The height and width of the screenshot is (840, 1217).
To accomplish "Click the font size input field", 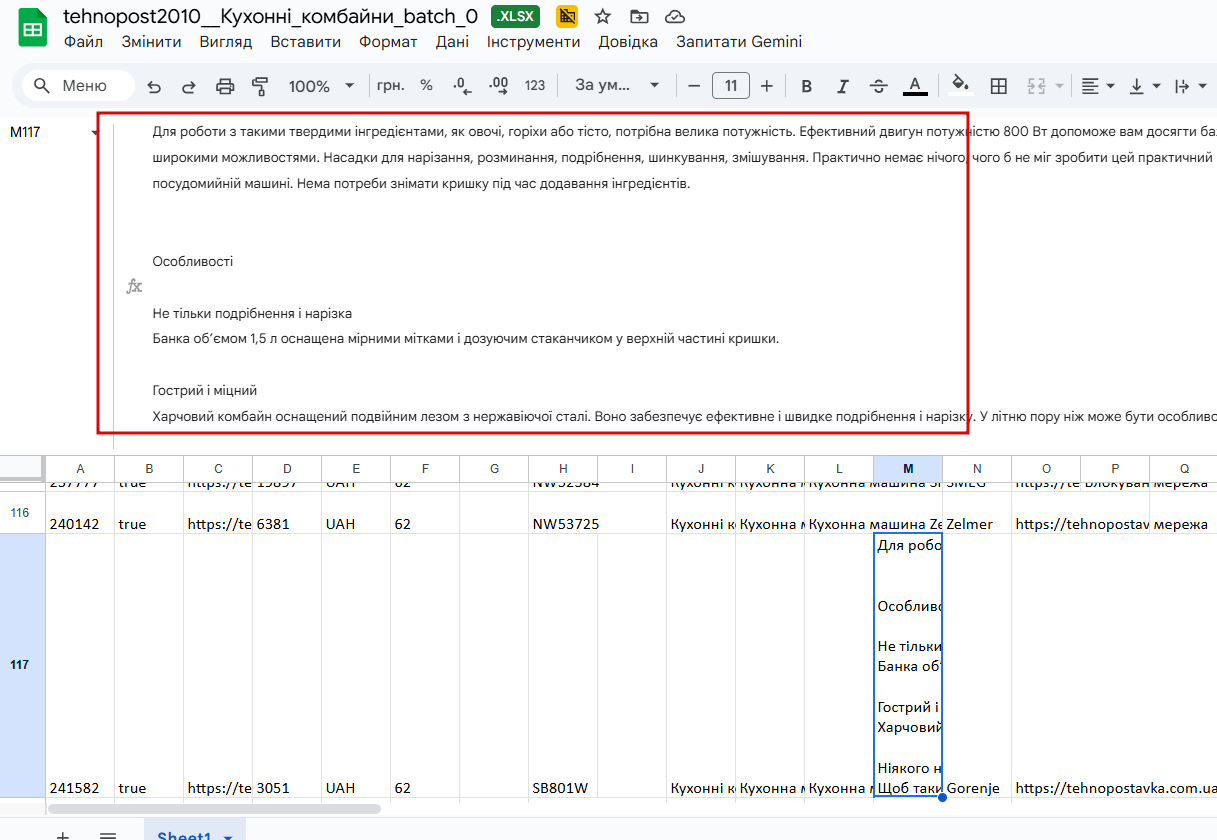I will pyautogui.click(x=730, y=86).
